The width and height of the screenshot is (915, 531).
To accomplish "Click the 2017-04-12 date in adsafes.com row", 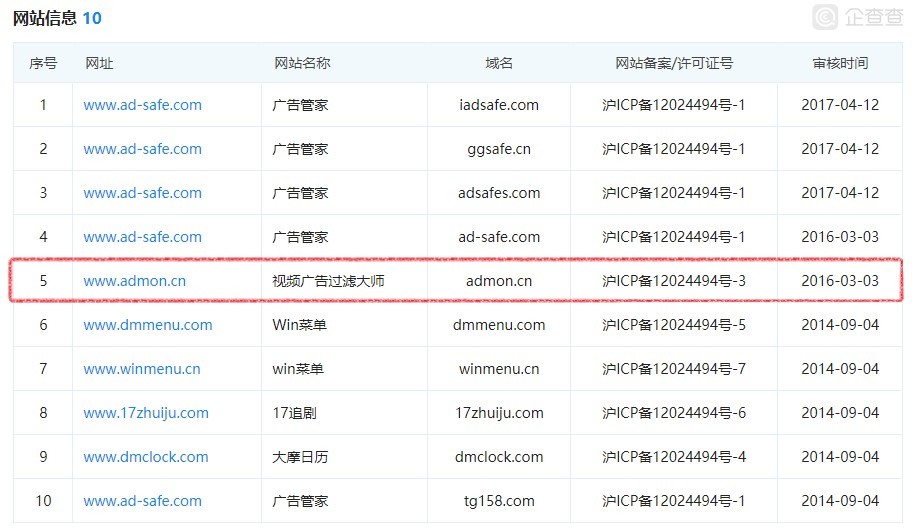I will click(840, 193).
